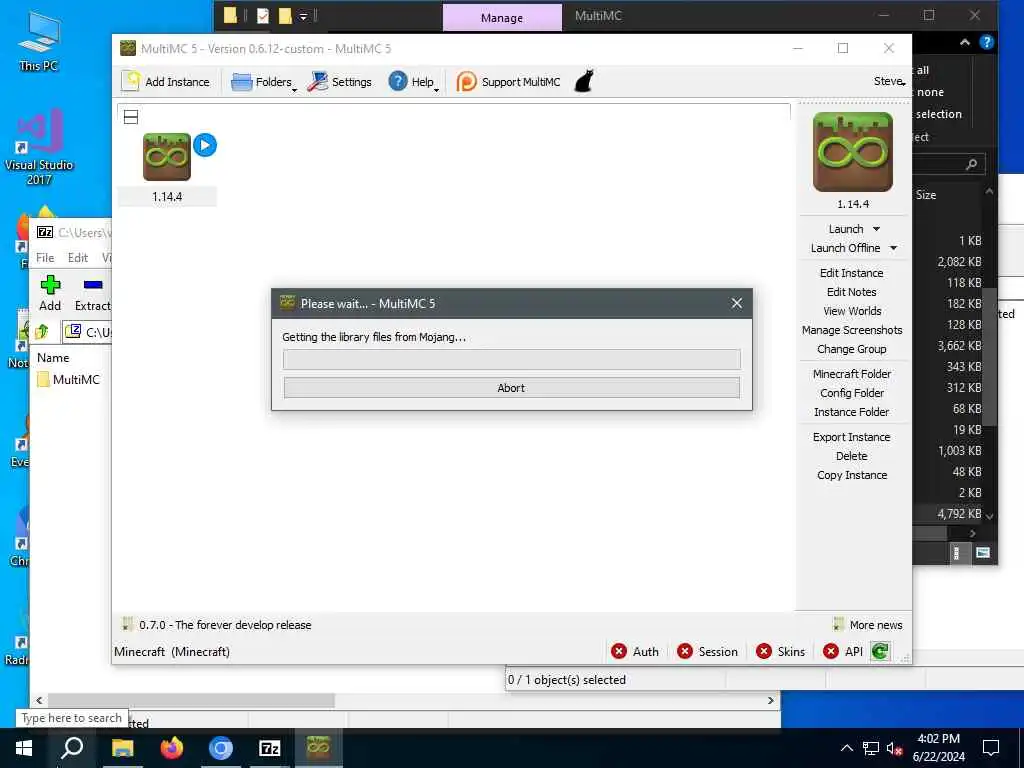Click the muted volume tray icon

[x=894, y=748]
